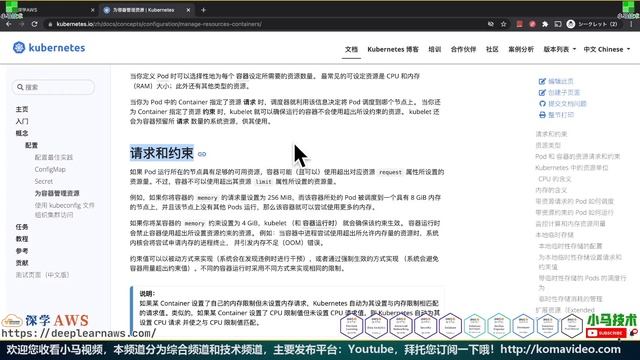Expand 贡献 in the left sidebar
The width and height of the screenshot is (640, 360).
pyautogui.click(x=22, y=263)
